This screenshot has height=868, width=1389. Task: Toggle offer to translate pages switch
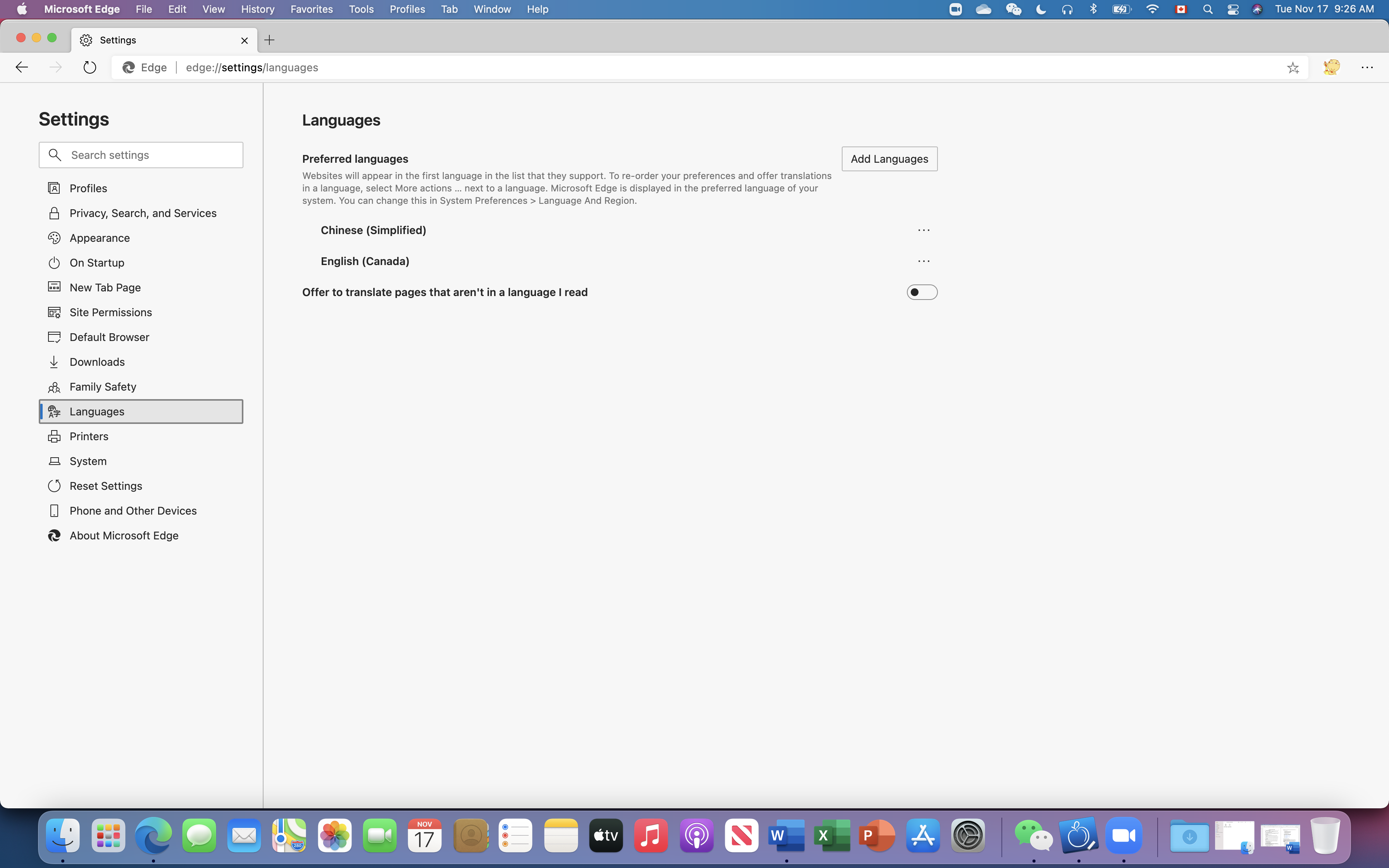tap(922, 292)
